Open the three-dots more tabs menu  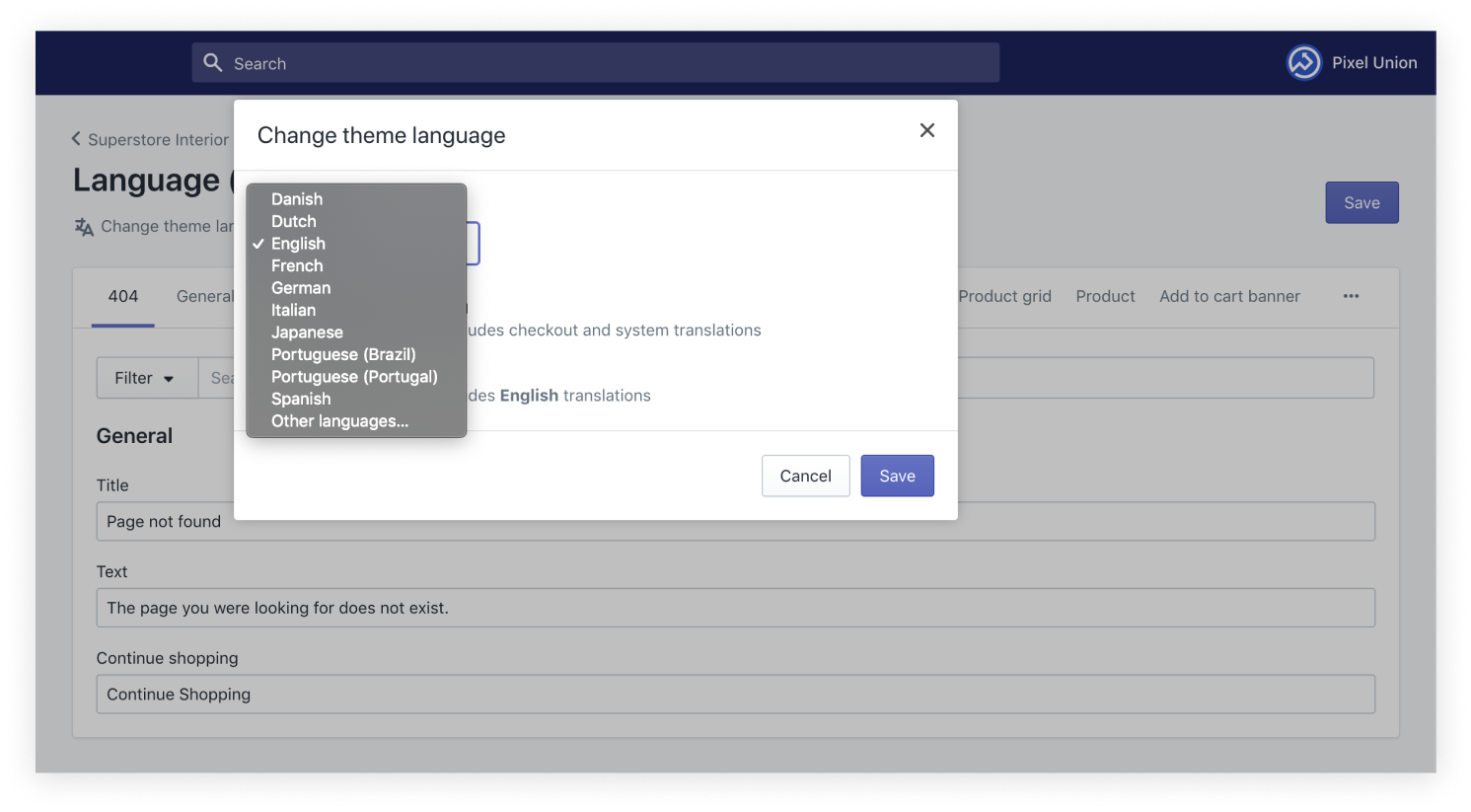[1351, 296]
